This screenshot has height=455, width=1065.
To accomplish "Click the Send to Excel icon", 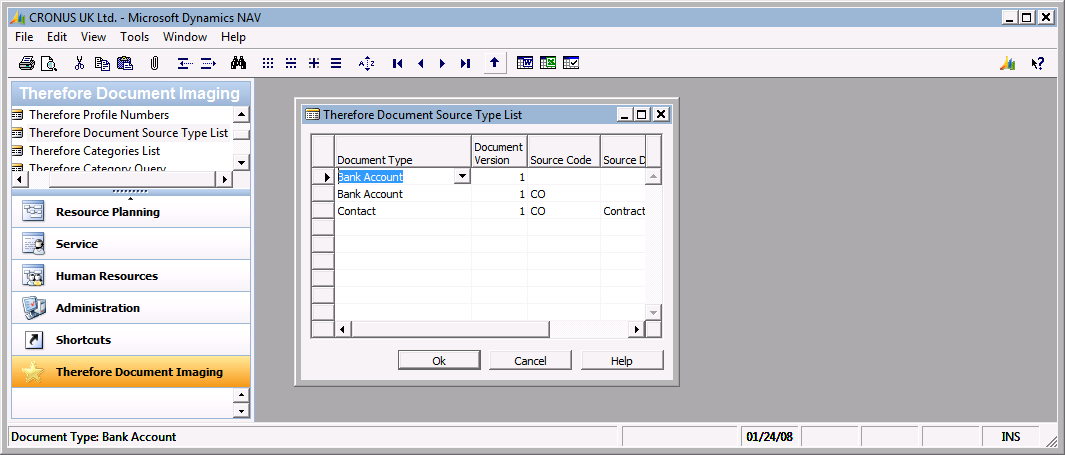I will coord(547,63).
